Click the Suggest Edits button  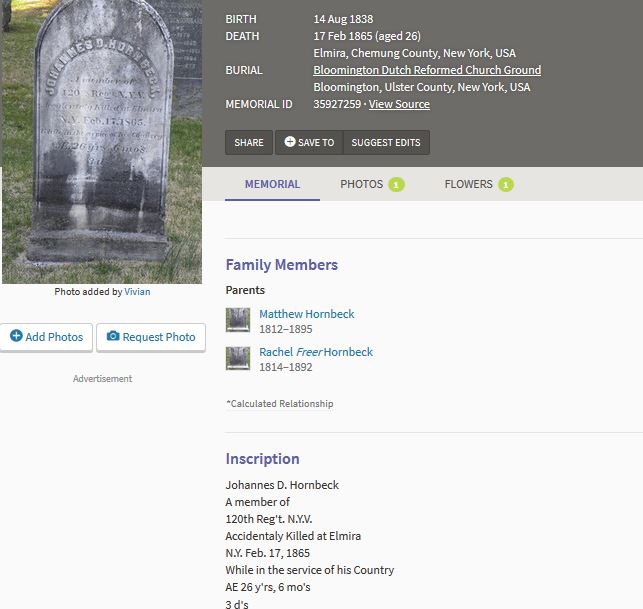click(x=386, y=142)
